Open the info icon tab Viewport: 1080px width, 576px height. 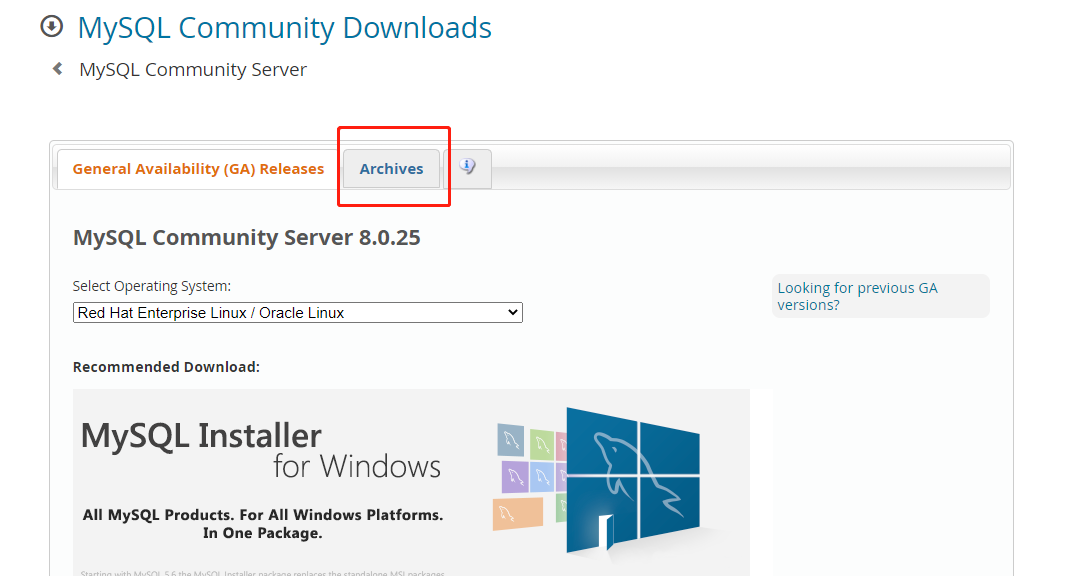(468, 167)
